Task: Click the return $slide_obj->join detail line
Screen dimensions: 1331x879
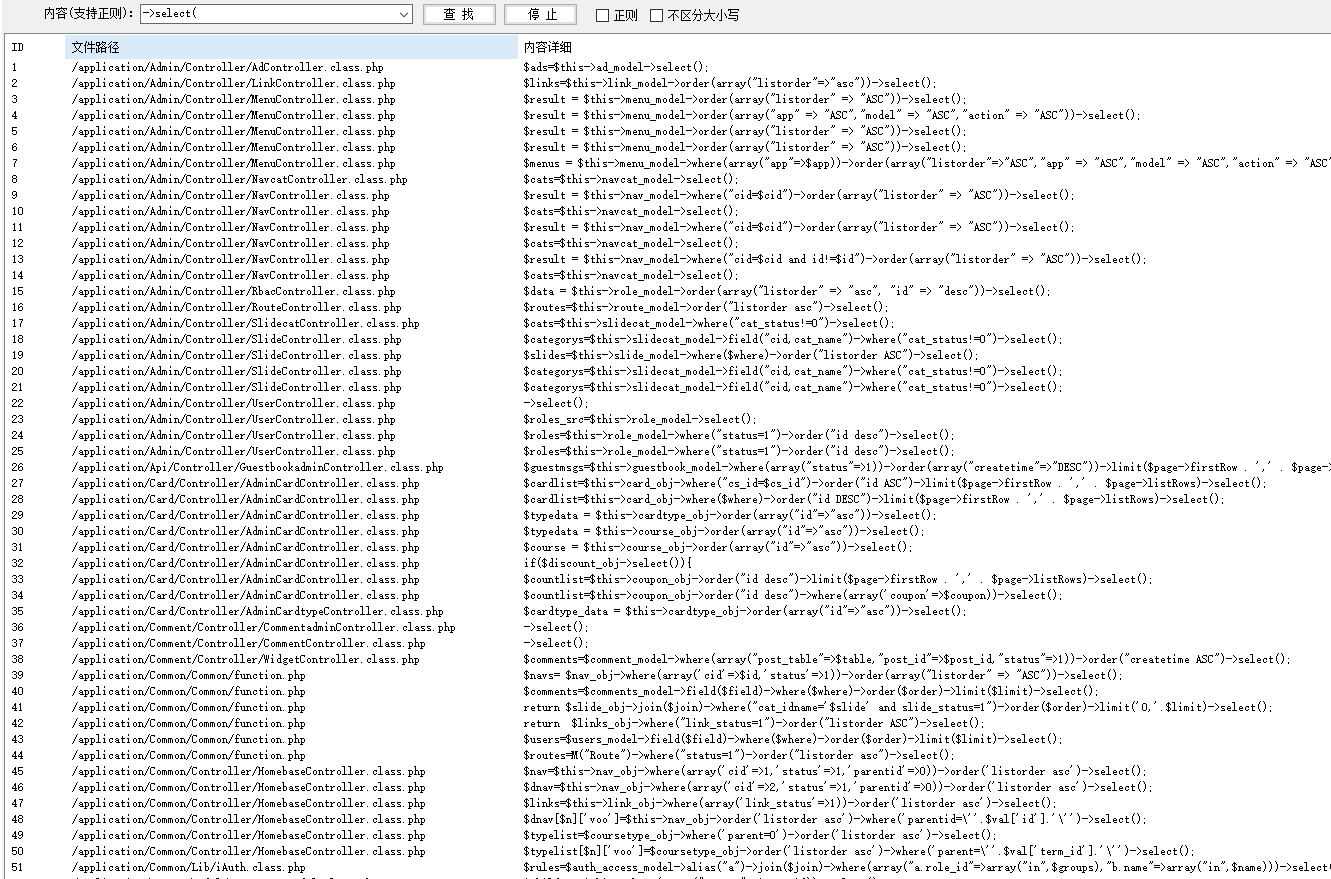Action: point(897,707)
